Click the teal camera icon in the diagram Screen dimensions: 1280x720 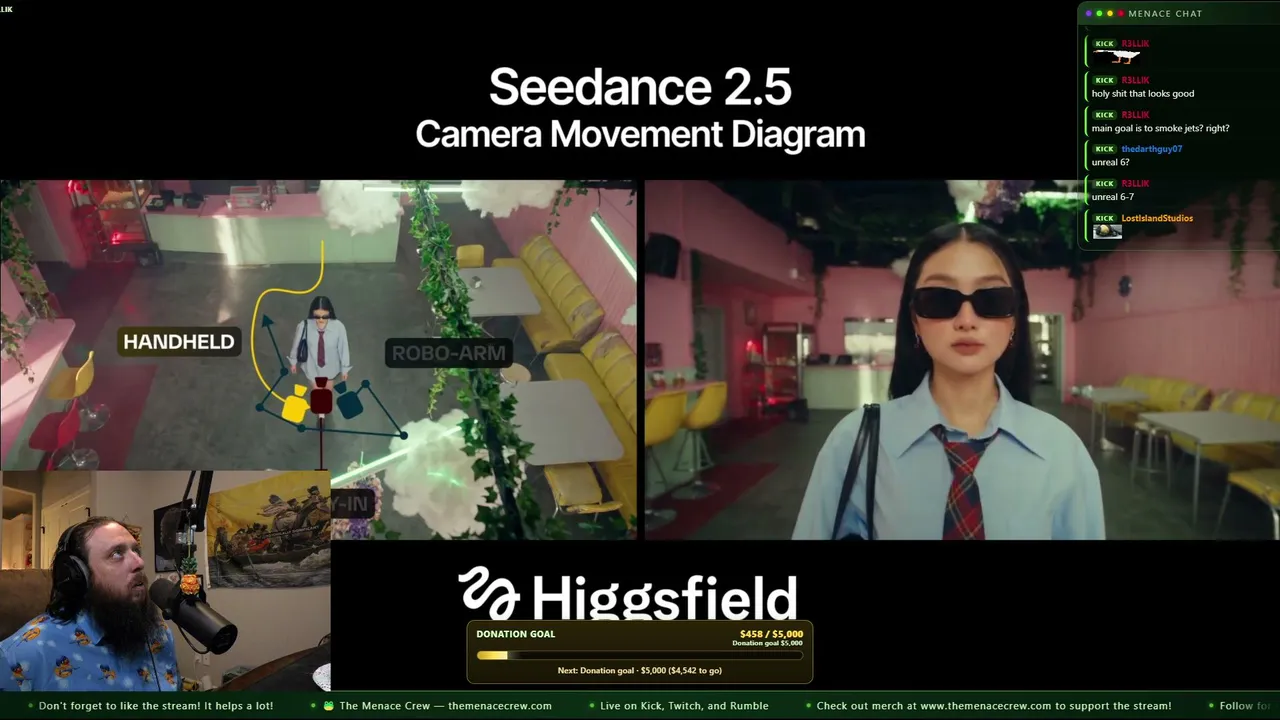coord(349,402)
